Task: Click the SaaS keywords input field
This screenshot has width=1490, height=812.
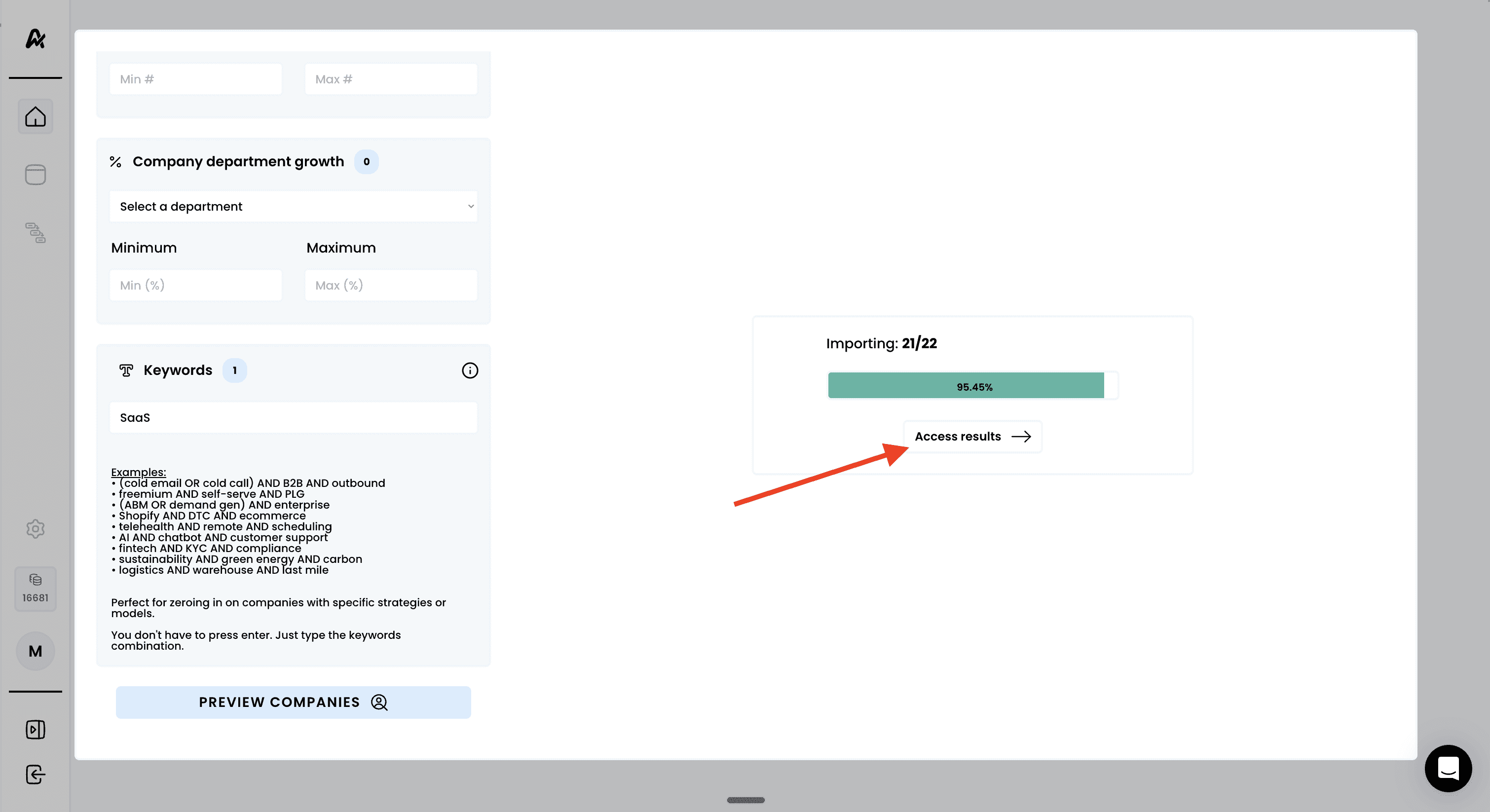Action: point(293,417)
